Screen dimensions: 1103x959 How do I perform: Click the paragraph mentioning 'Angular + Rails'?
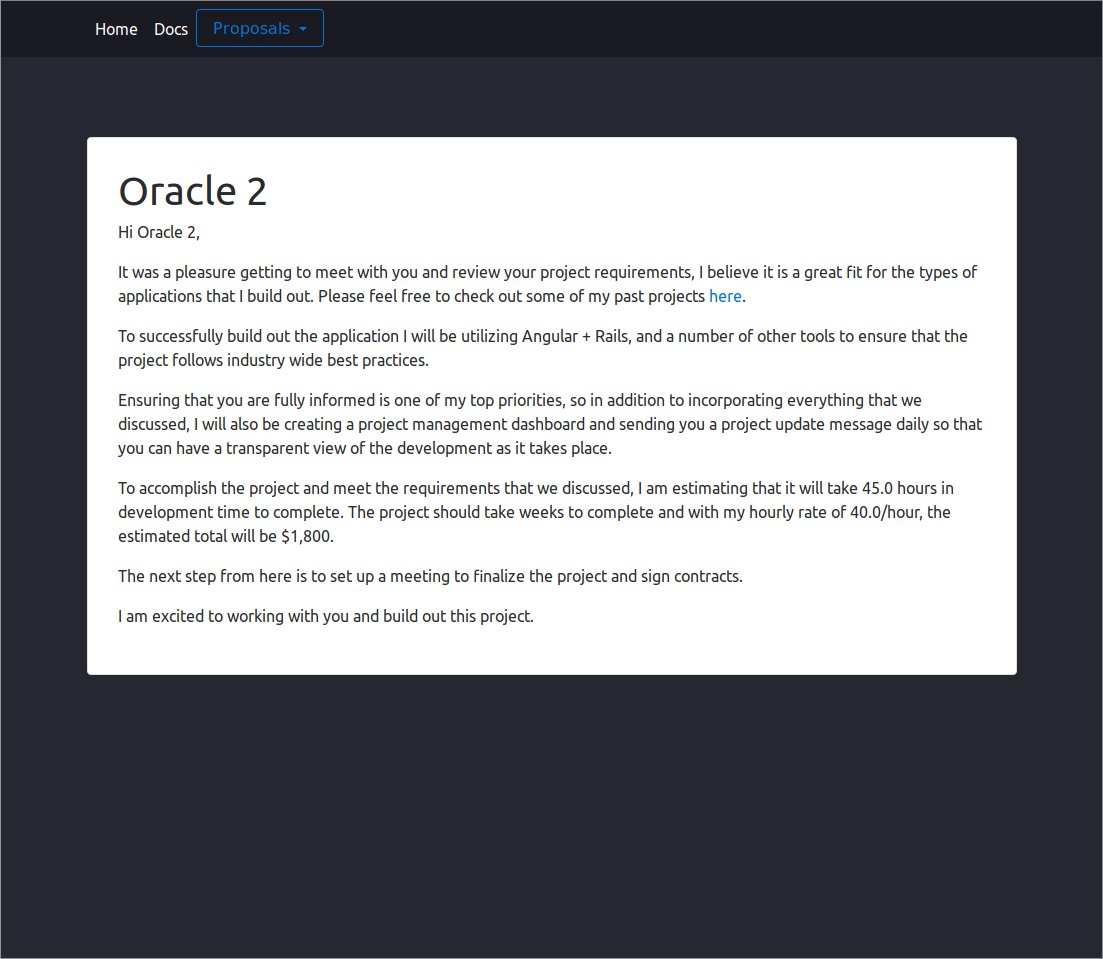[542, 348]
